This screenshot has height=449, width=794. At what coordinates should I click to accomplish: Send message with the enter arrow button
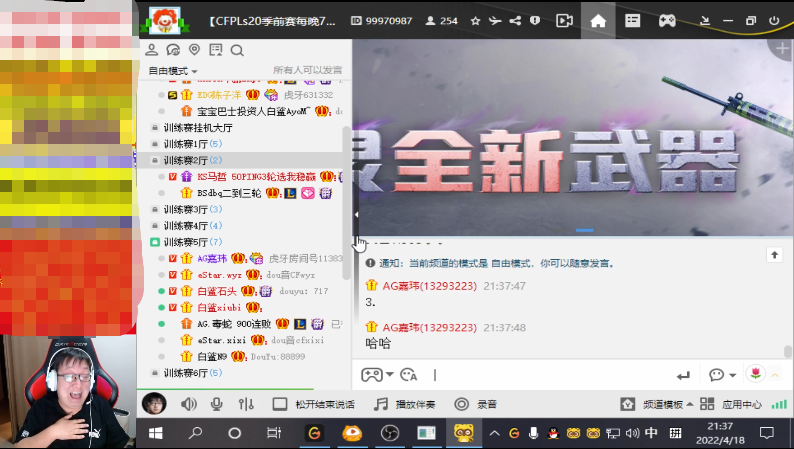tap(683, 376)
